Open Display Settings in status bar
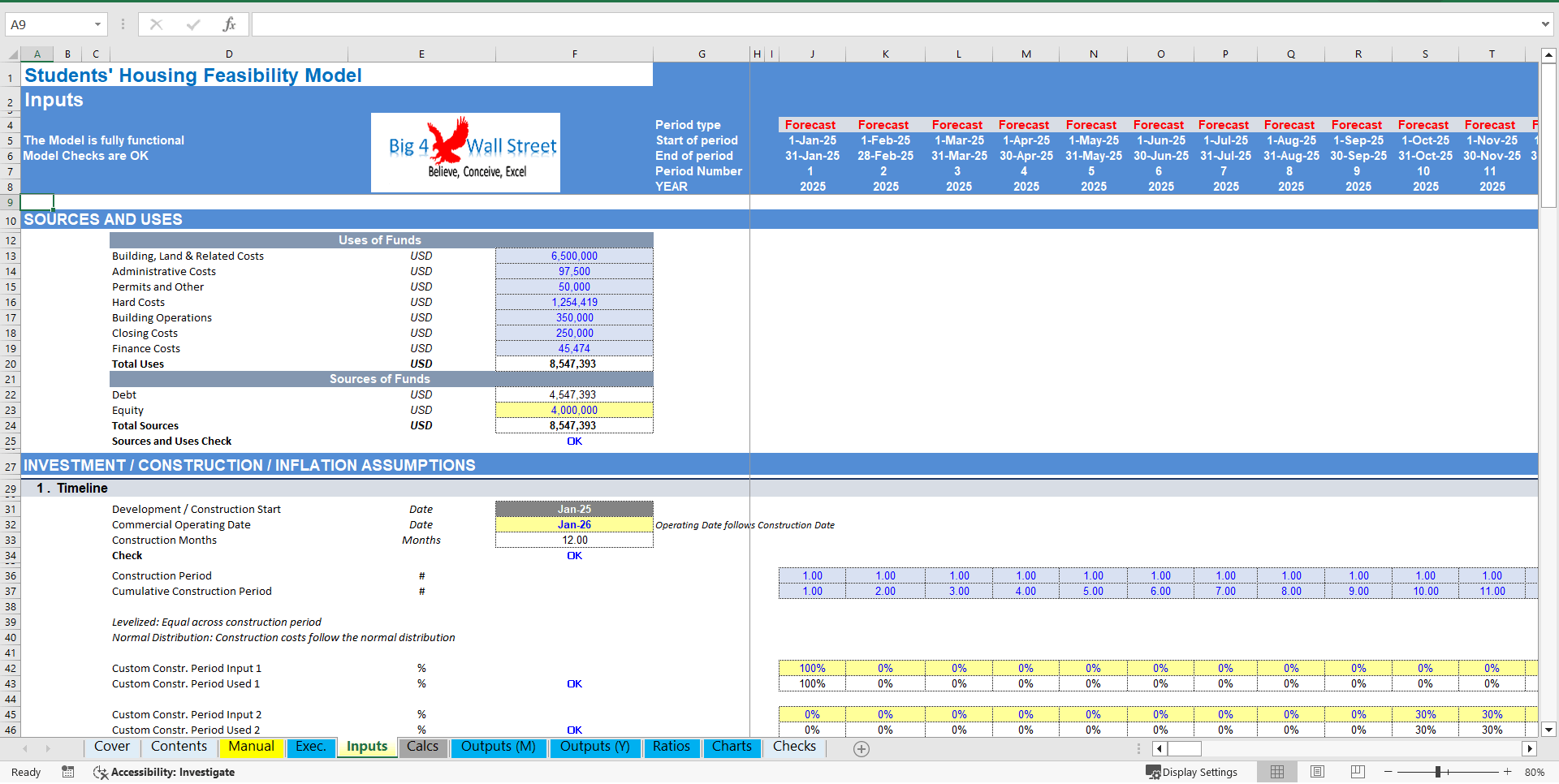 point(1191,772)
